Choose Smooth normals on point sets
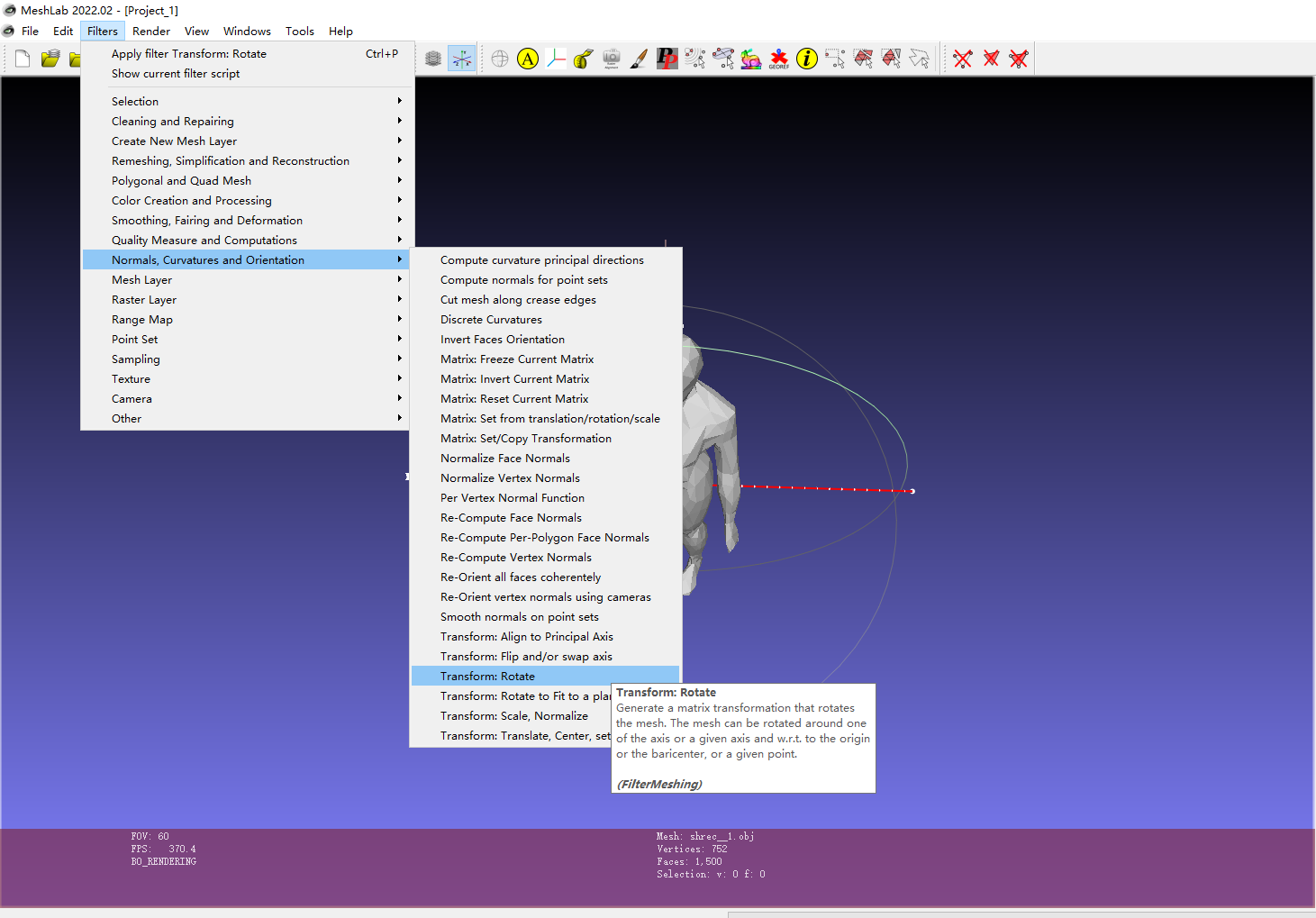The image size is (1316, 918). (545, 617)
